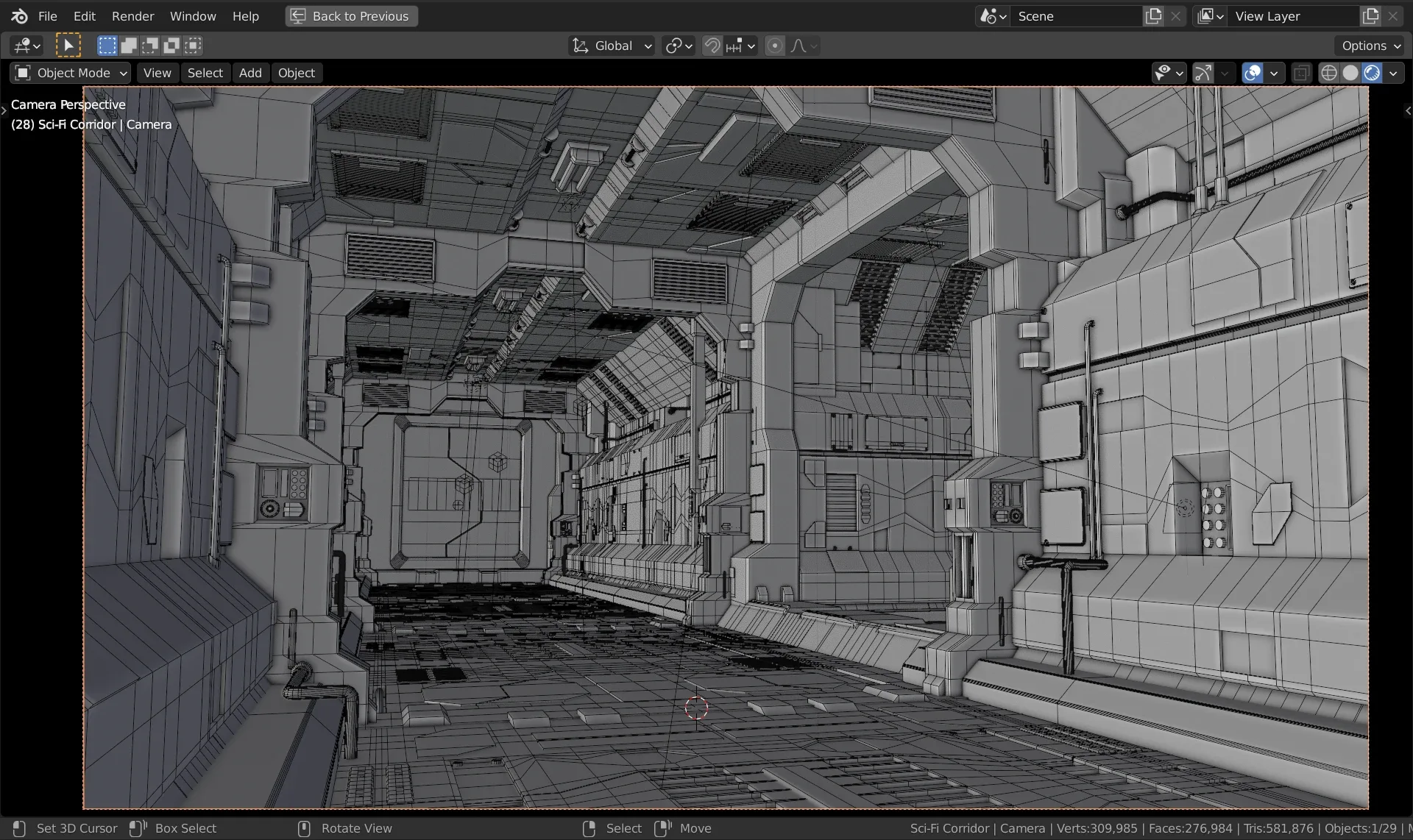Click the Back to Previous button
This screenshot has height=840, width=1413.
351,15
